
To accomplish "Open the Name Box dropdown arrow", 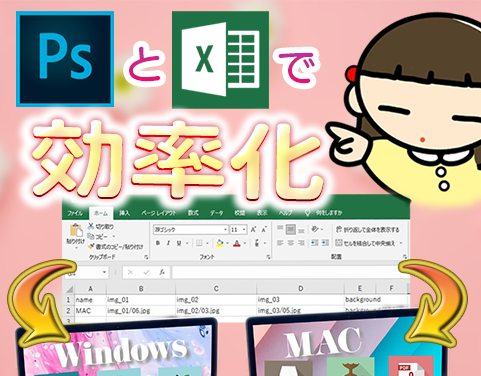I will [x=104, y=272].
